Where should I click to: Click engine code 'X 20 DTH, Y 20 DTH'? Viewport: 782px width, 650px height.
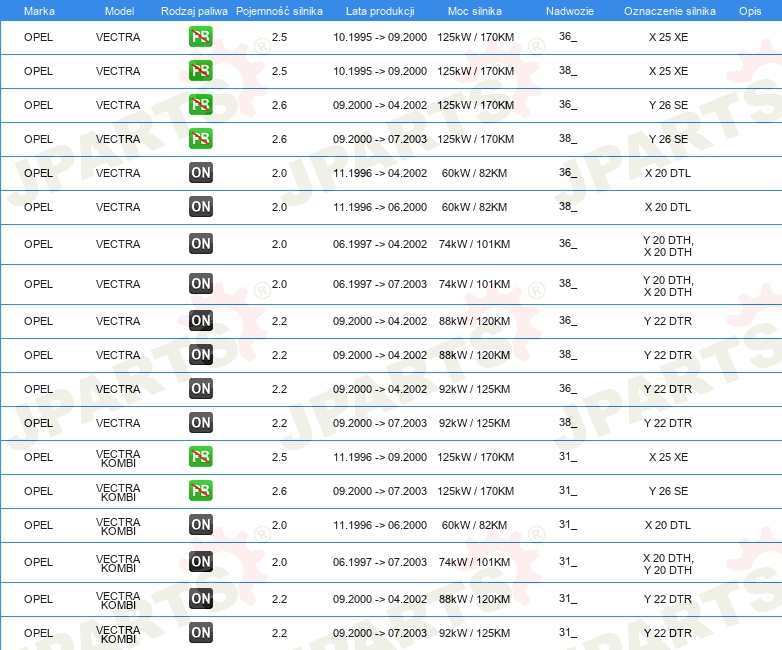[x=668, y=564]
